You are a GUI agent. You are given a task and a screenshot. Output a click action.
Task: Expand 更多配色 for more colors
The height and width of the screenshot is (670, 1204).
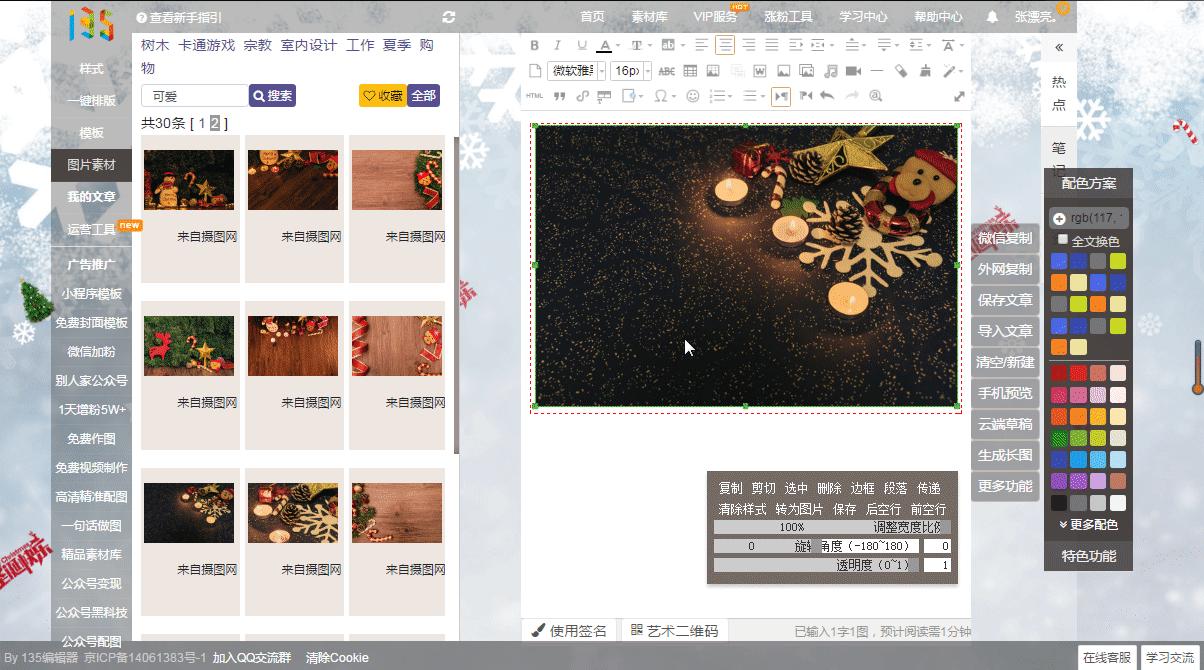coord(1088,524)
